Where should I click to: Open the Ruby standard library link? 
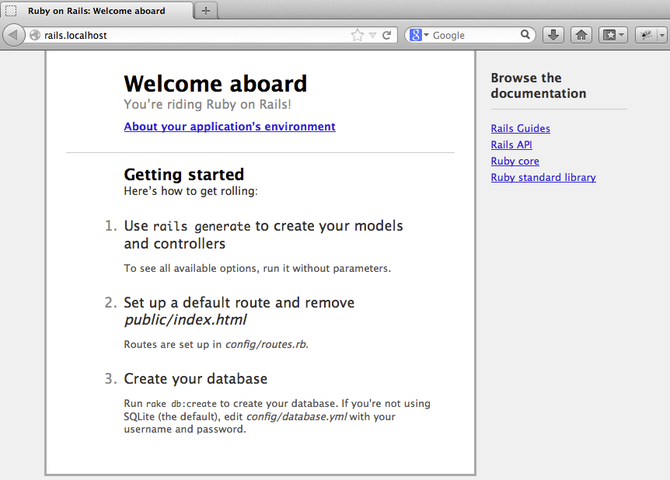pyautogui.click(x=543, y=177)
